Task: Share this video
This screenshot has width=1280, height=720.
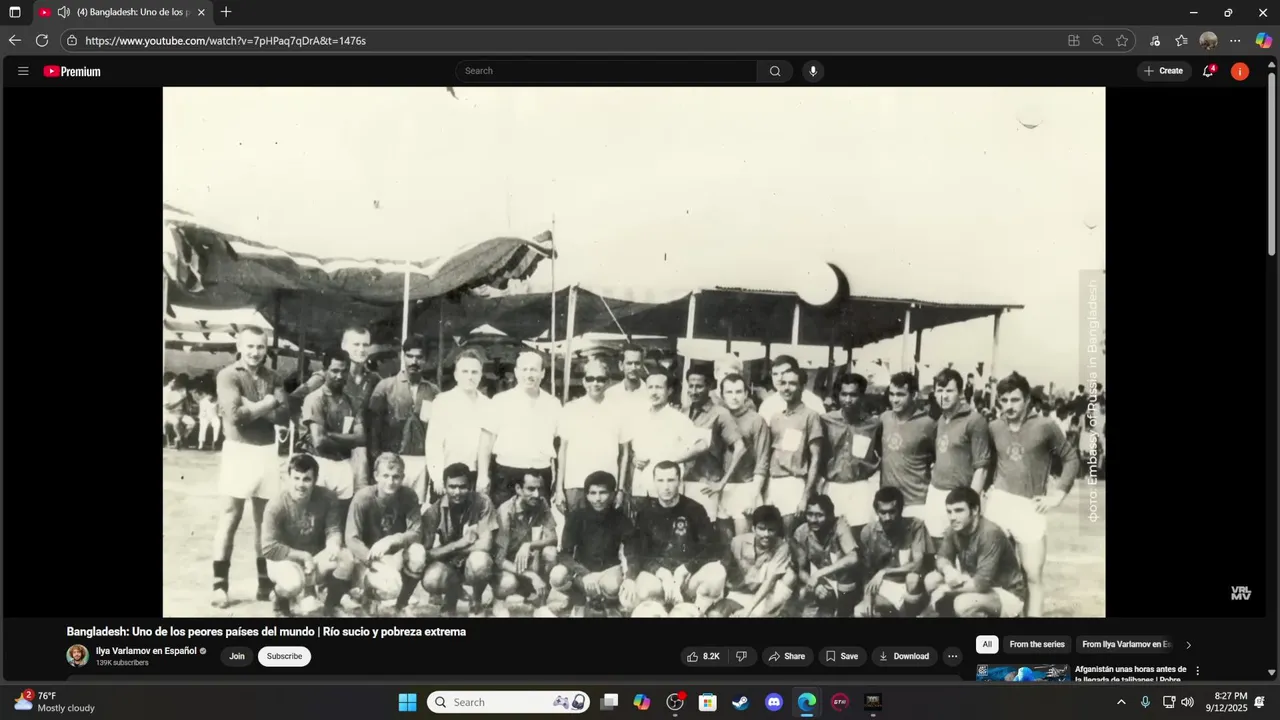Action: [786, 656]
